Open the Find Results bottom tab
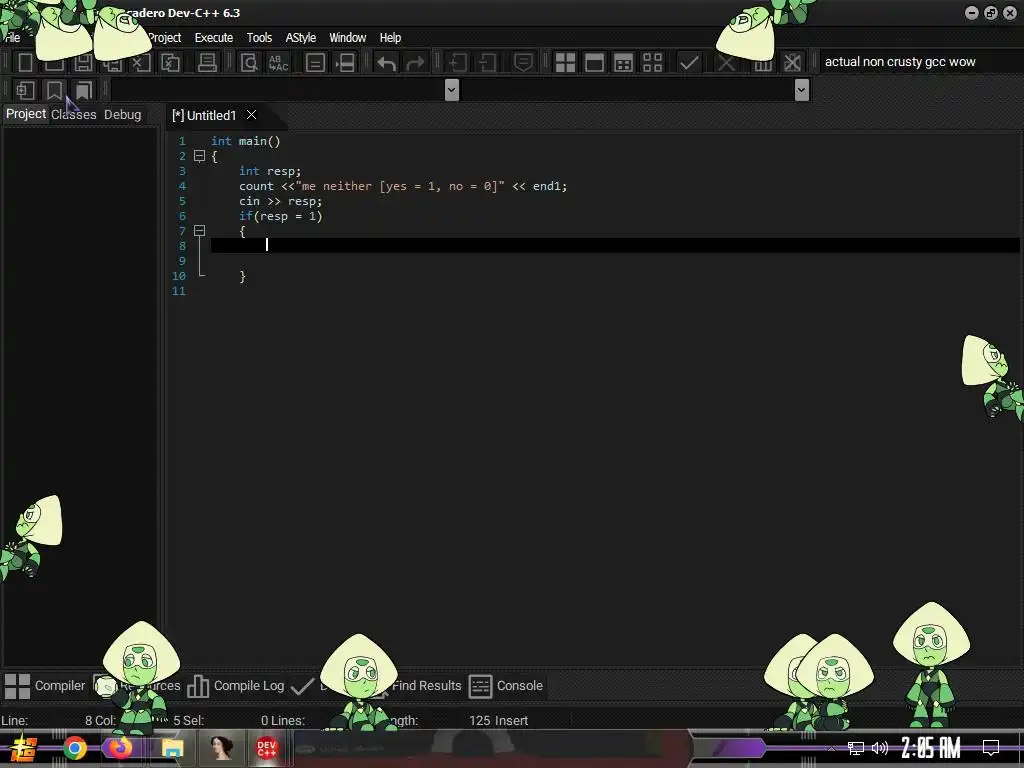 click(426, 686)
